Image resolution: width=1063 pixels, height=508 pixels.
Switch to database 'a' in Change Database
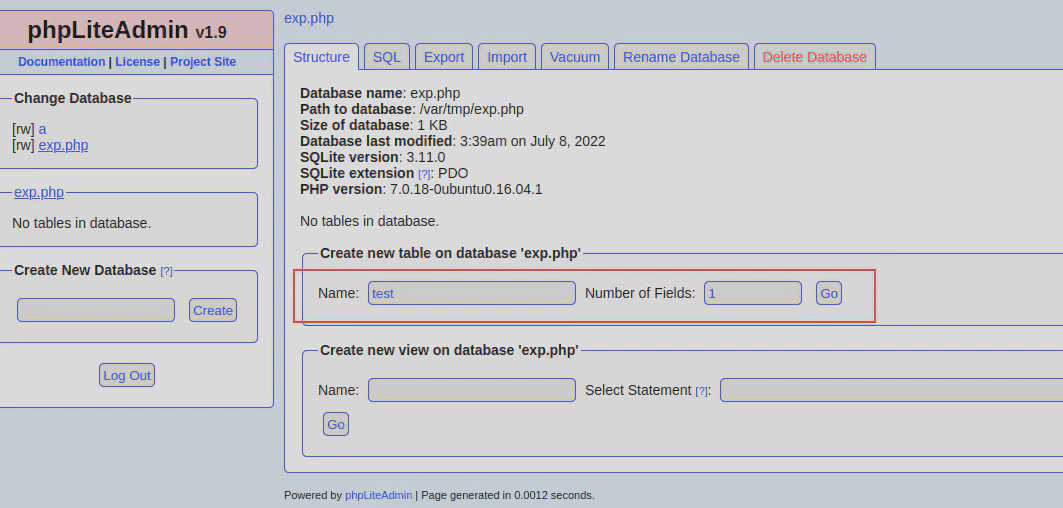[x=42, y=129]
